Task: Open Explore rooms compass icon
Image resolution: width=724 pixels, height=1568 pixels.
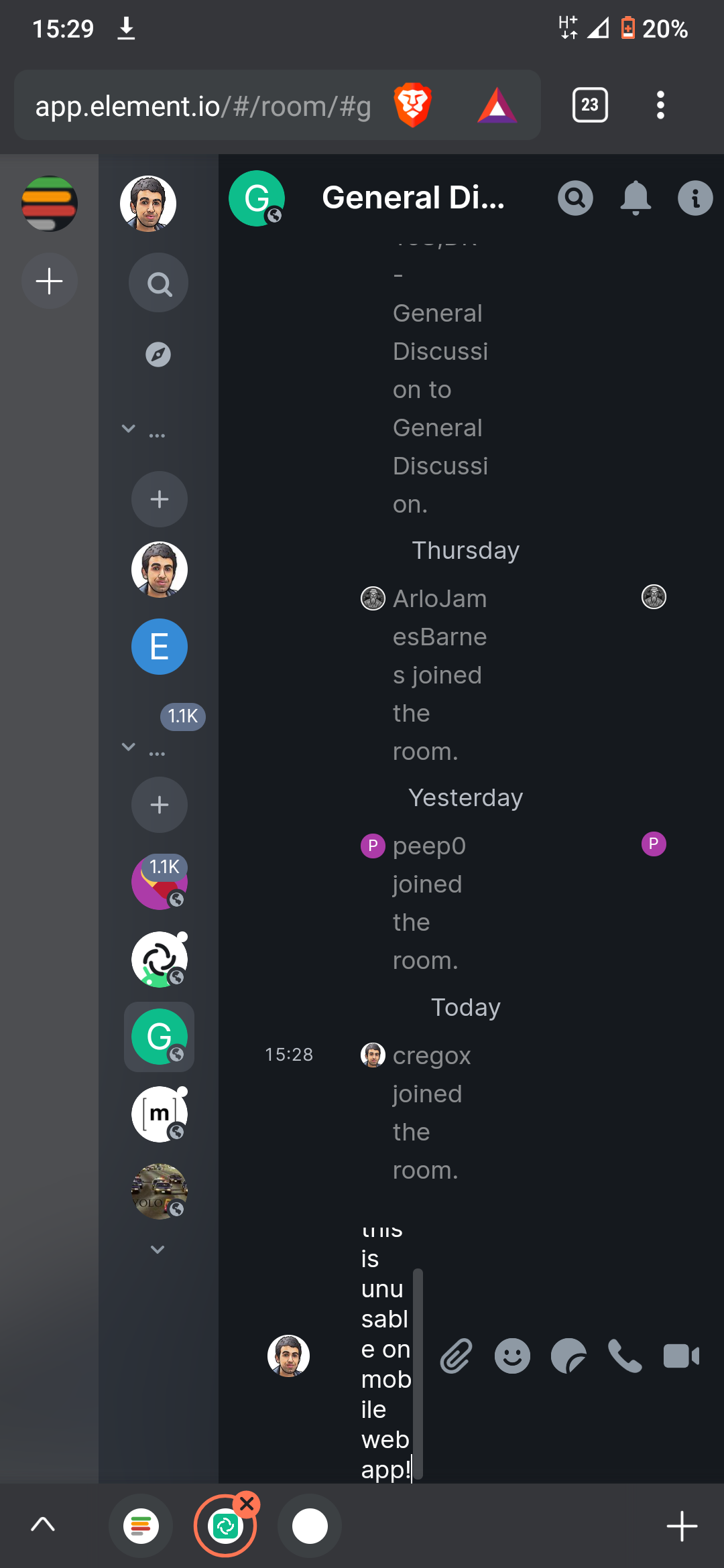Action: click(x=158, y=354)
